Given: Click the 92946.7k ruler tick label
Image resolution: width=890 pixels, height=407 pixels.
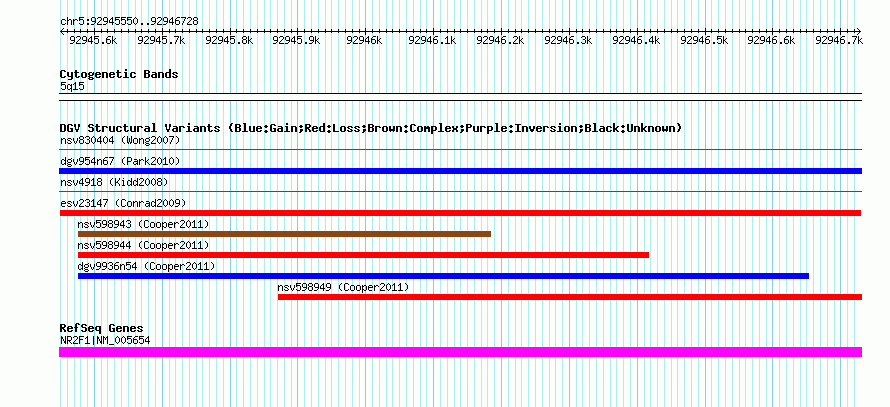Looking at the screenshot, I should [839, 40].
